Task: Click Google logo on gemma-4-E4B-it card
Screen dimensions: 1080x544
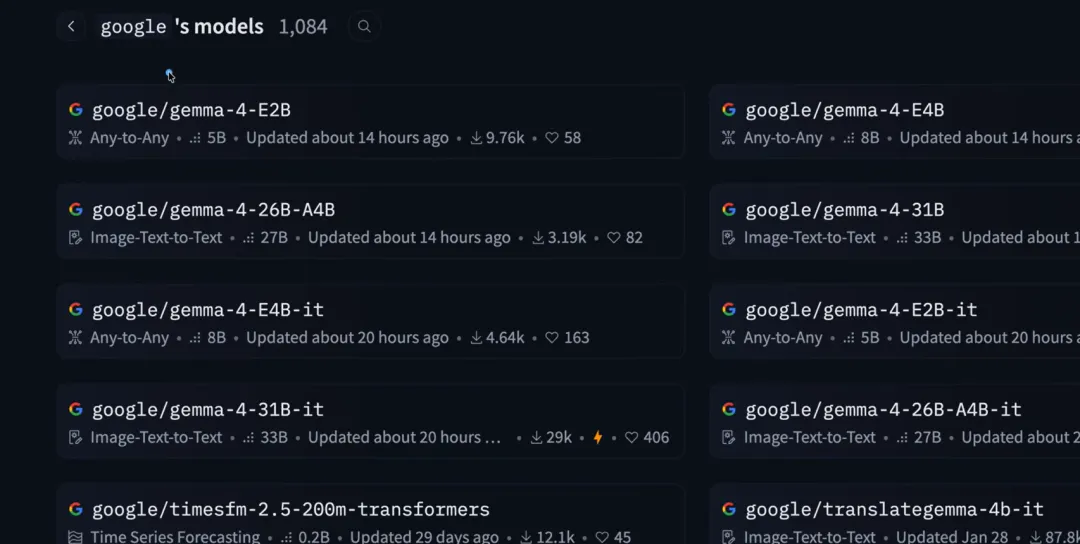Action: [76, 309]
